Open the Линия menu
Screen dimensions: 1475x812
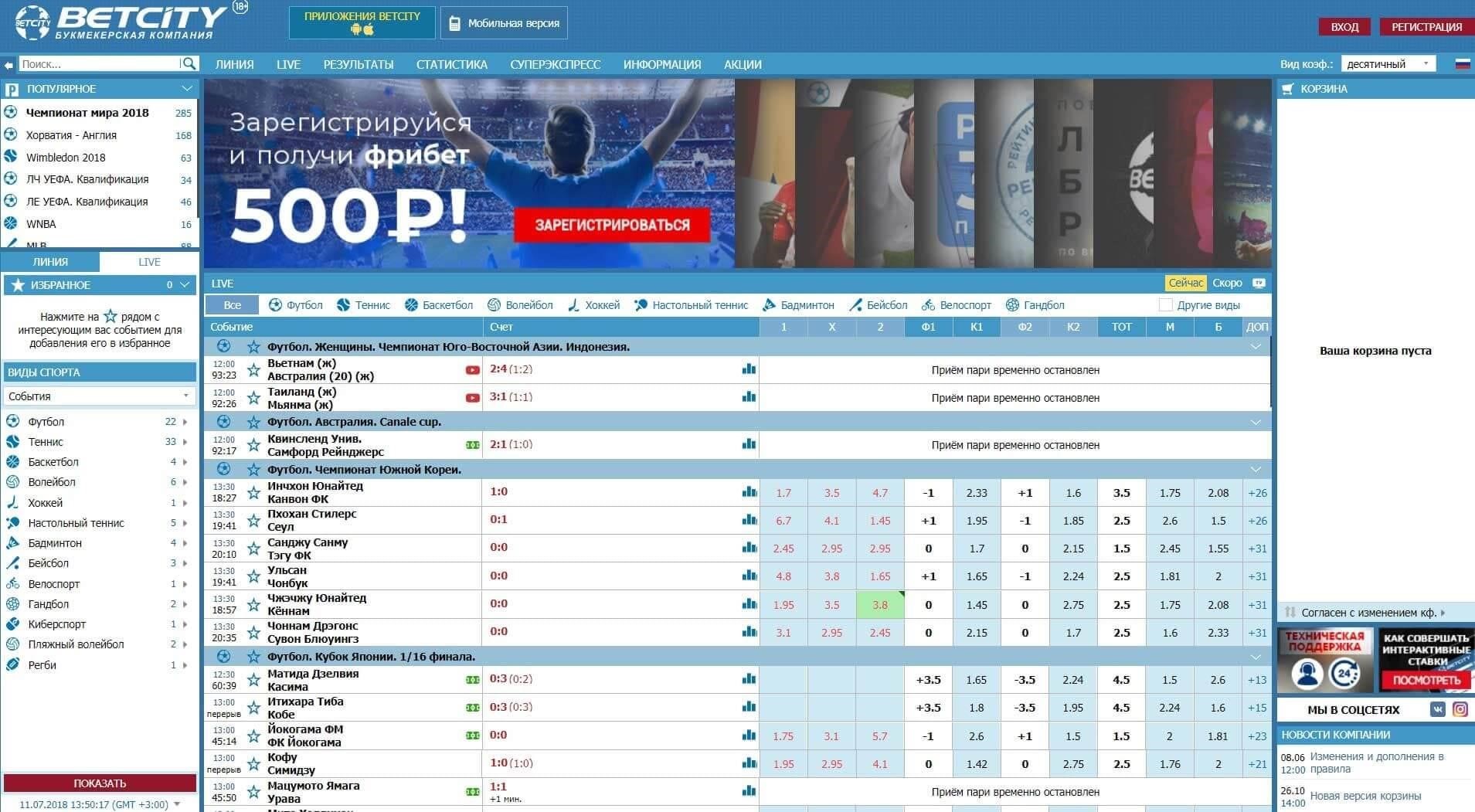[x=235, y=65]
